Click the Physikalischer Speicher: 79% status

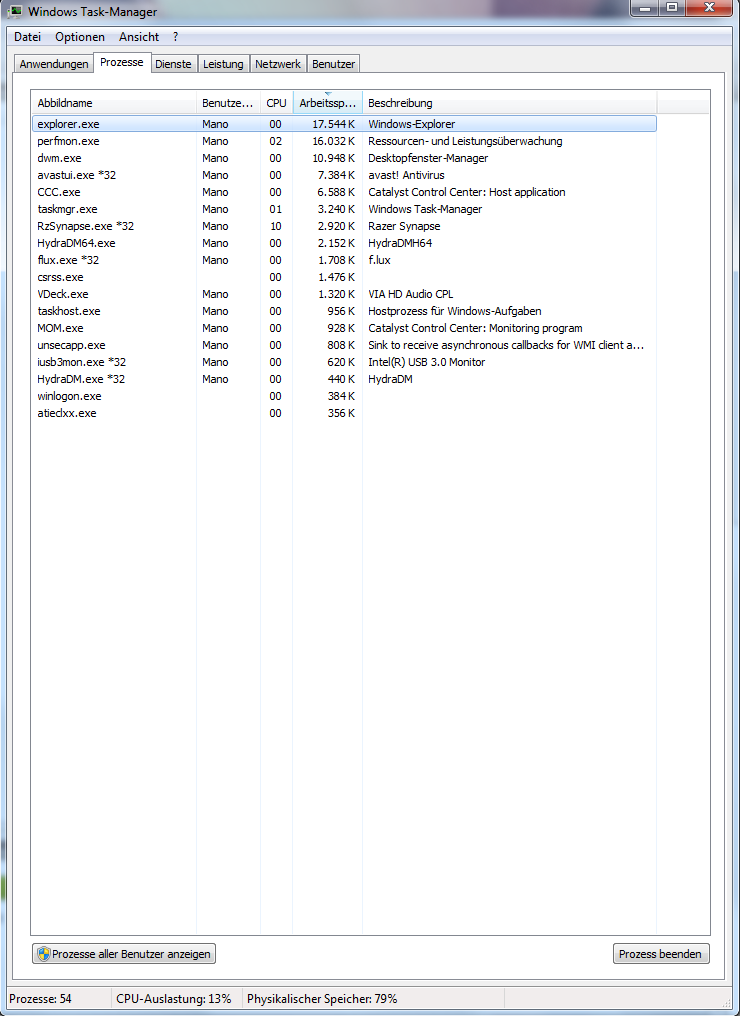(x=322, y=999)
